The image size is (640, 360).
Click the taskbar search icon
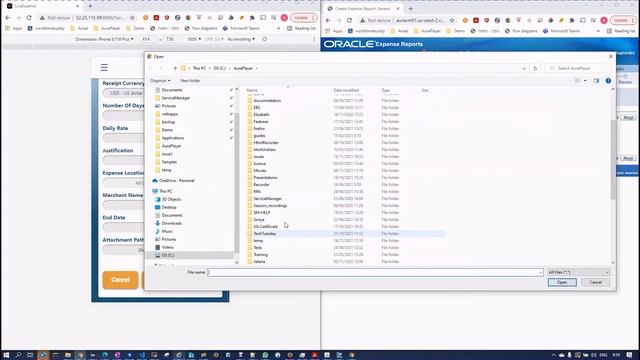[18, 355]
